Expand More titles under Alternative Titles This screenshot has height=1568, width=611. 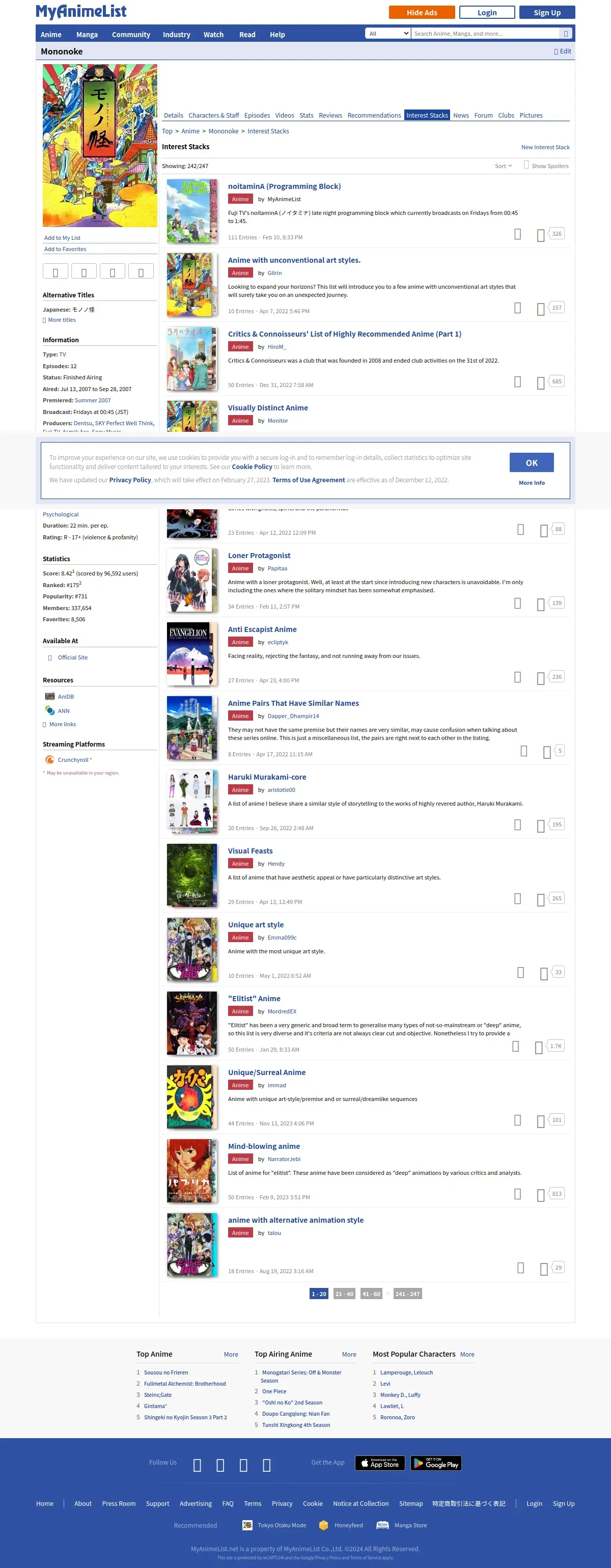pos(59,320)
